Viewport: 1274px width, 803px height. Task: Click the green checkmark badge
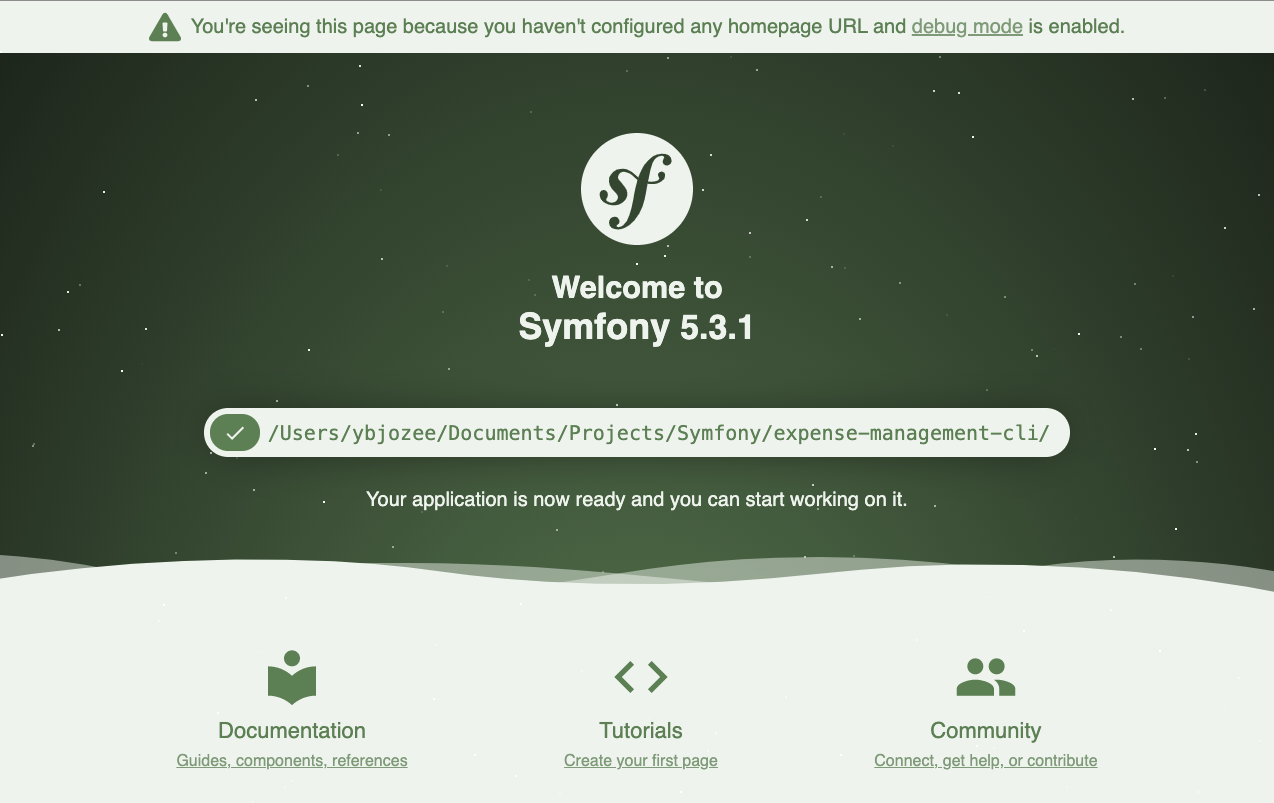pyautogui.click(x=235, y=433)
